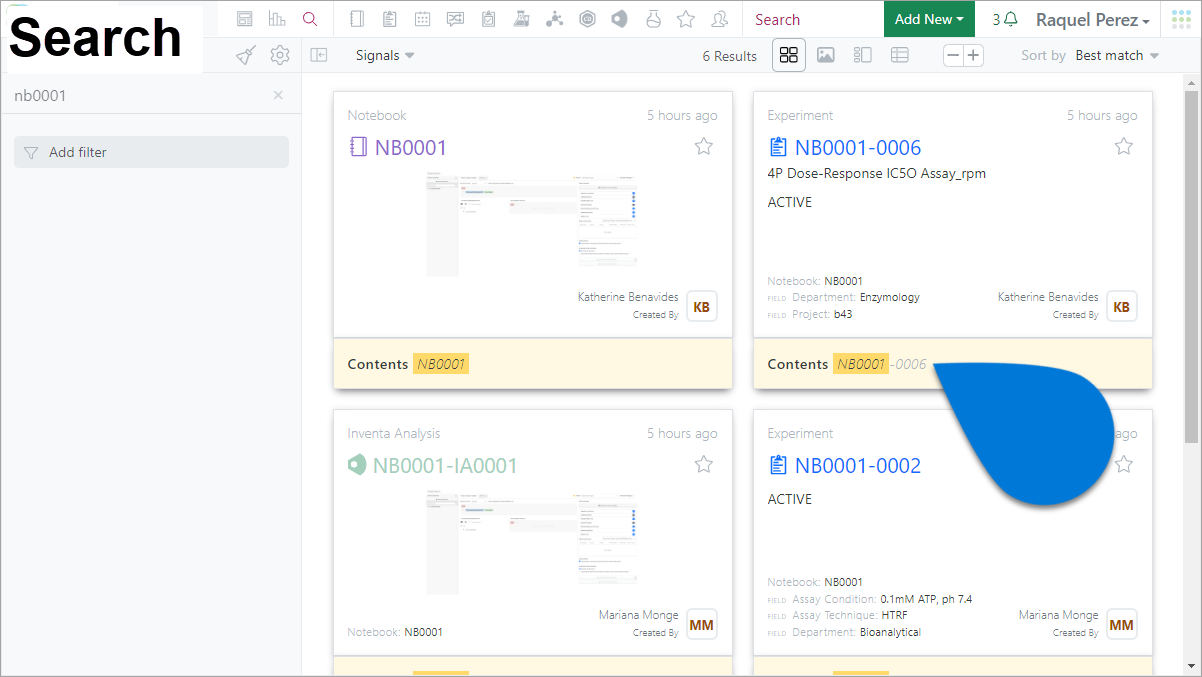Open the Add New dropdown
The image size is (1202, 677).
click(930, 19)
